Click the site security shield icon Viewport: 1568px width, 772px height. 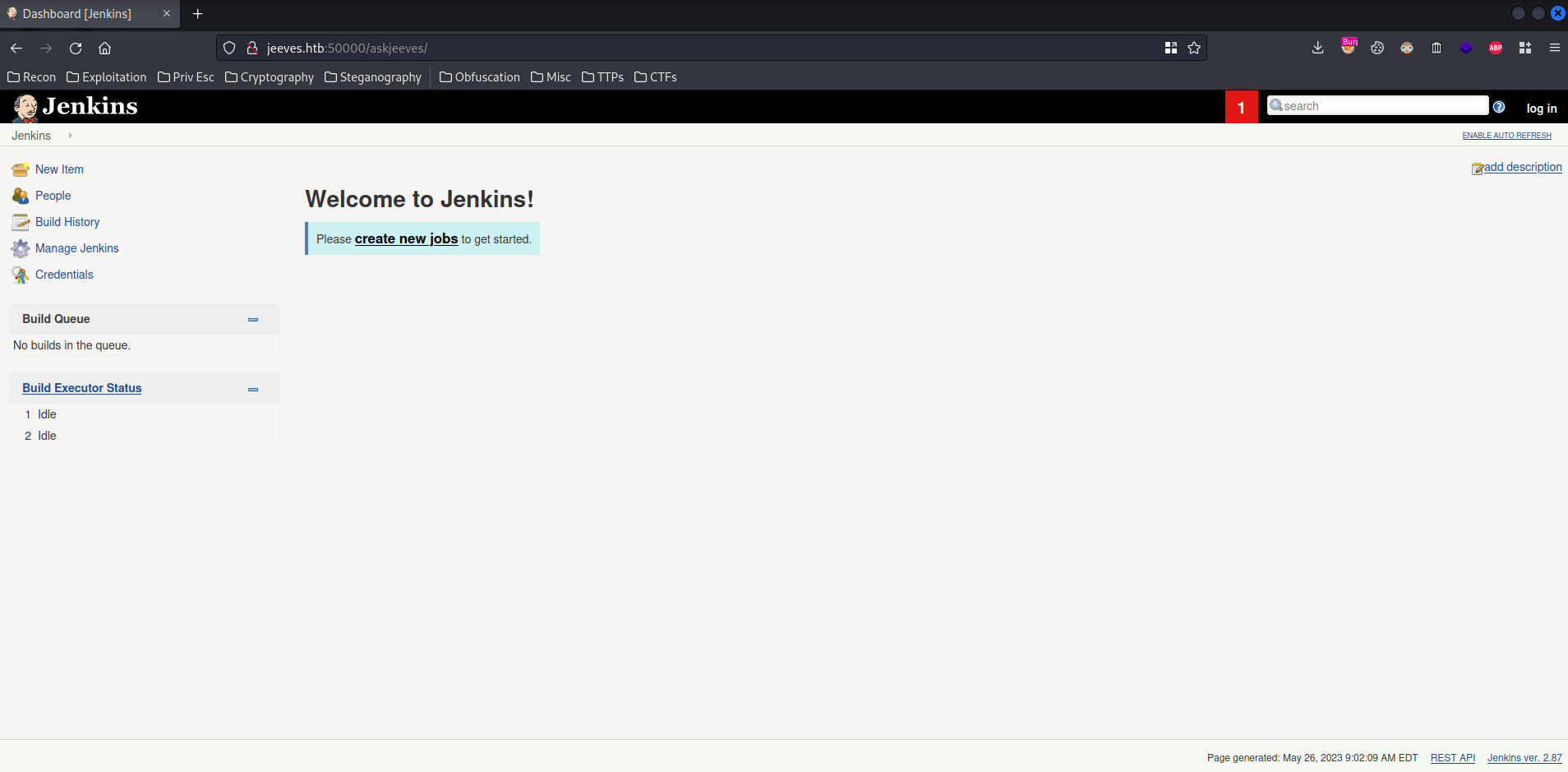pos(229,48)
